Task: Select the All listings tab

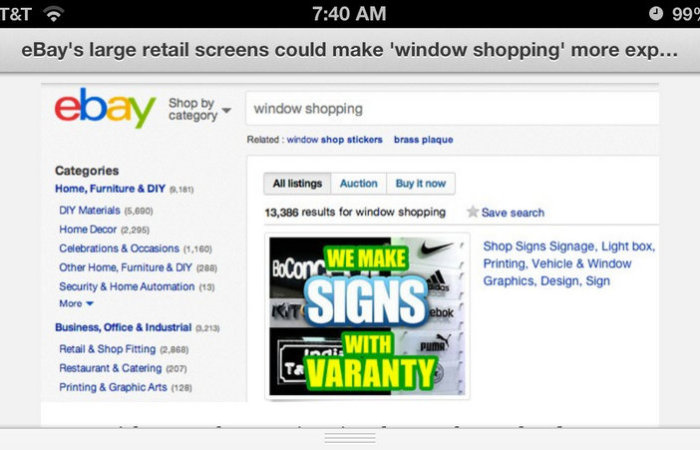Action: 297,183
